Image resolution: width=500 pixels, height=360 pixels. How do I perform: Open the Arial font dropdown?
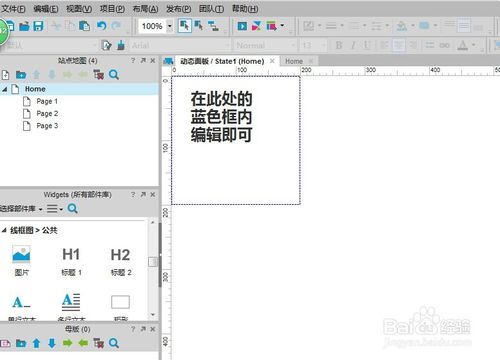(228, 45)
